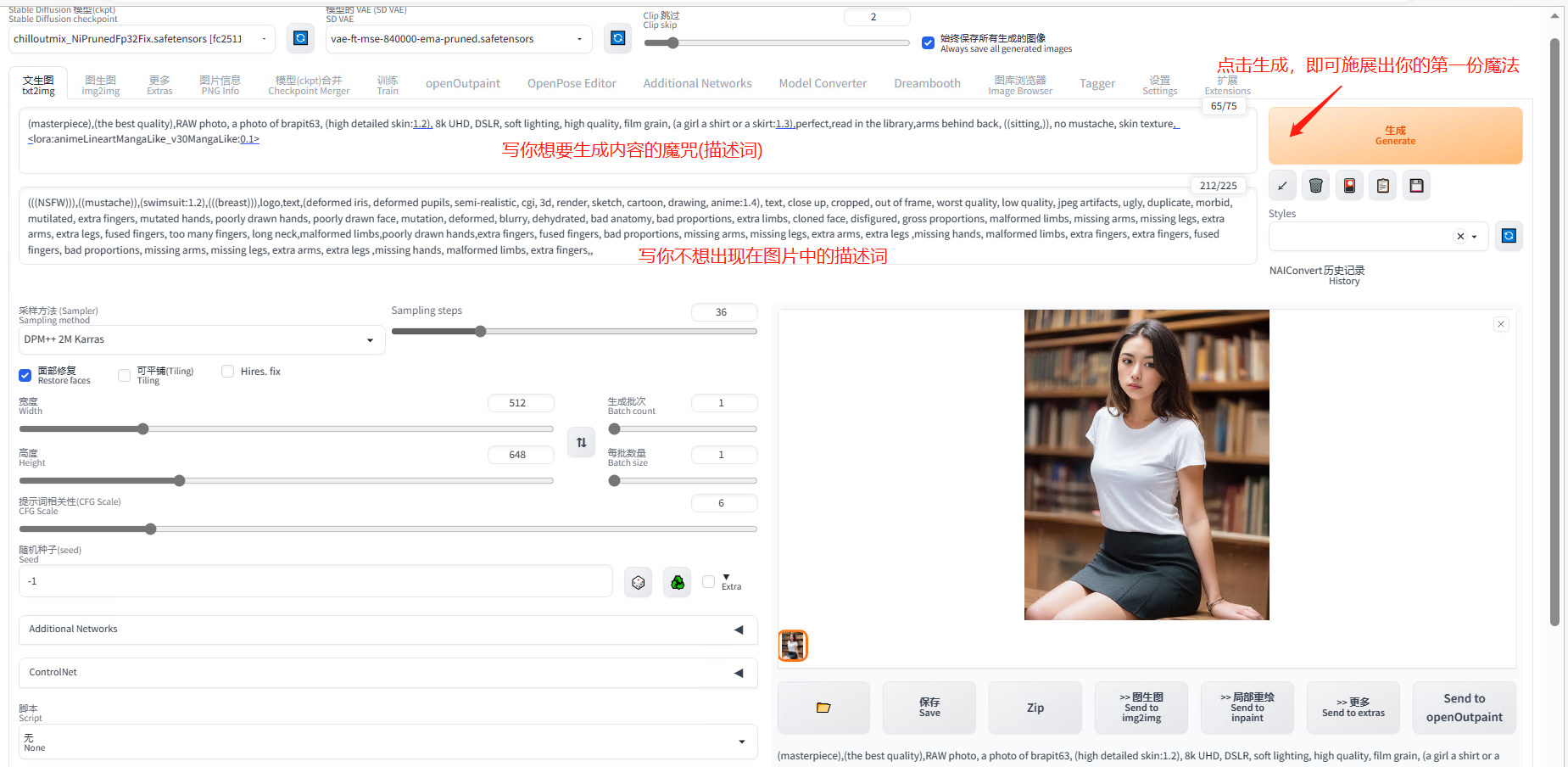This screenshot has height=767, width=1568.
Task: Click the arrow icon to read generation parameters
Action: 1282,186
